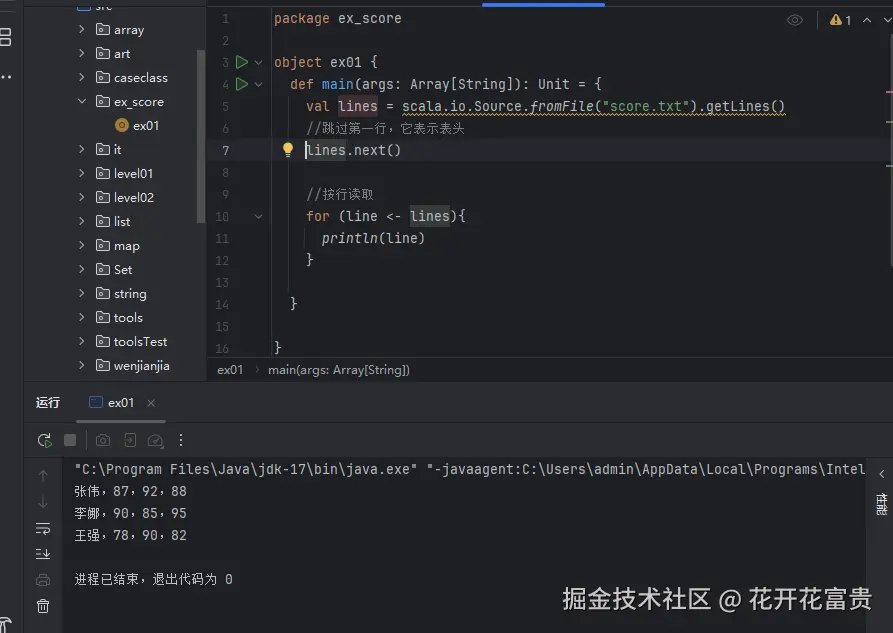Image resolution: width=893 pixels, height=633 pixels.
Task: Select the wenjianjia folder label
Action: click(x=141, y=366)
